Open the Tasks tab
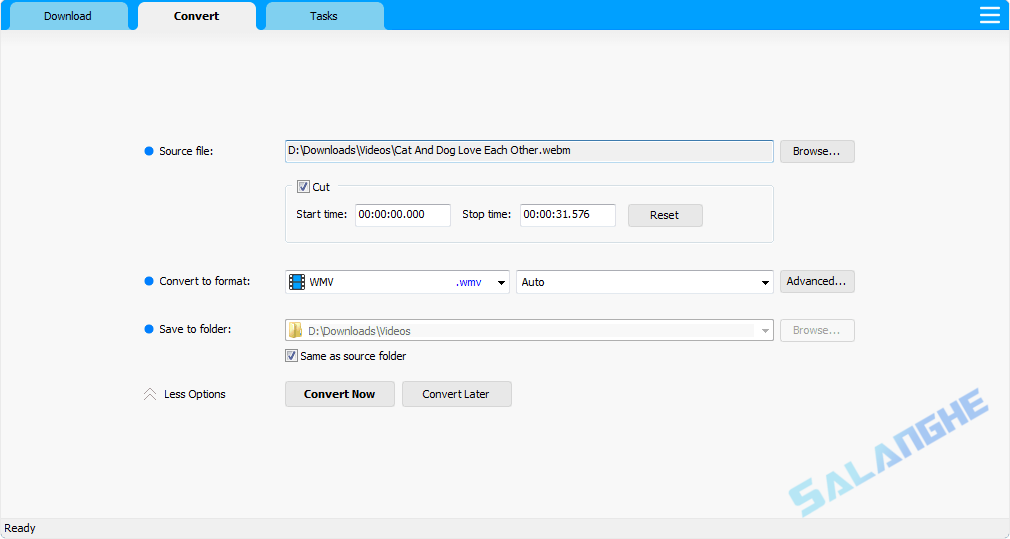Screen dimensions: 1010x539 tap(324, 16)
